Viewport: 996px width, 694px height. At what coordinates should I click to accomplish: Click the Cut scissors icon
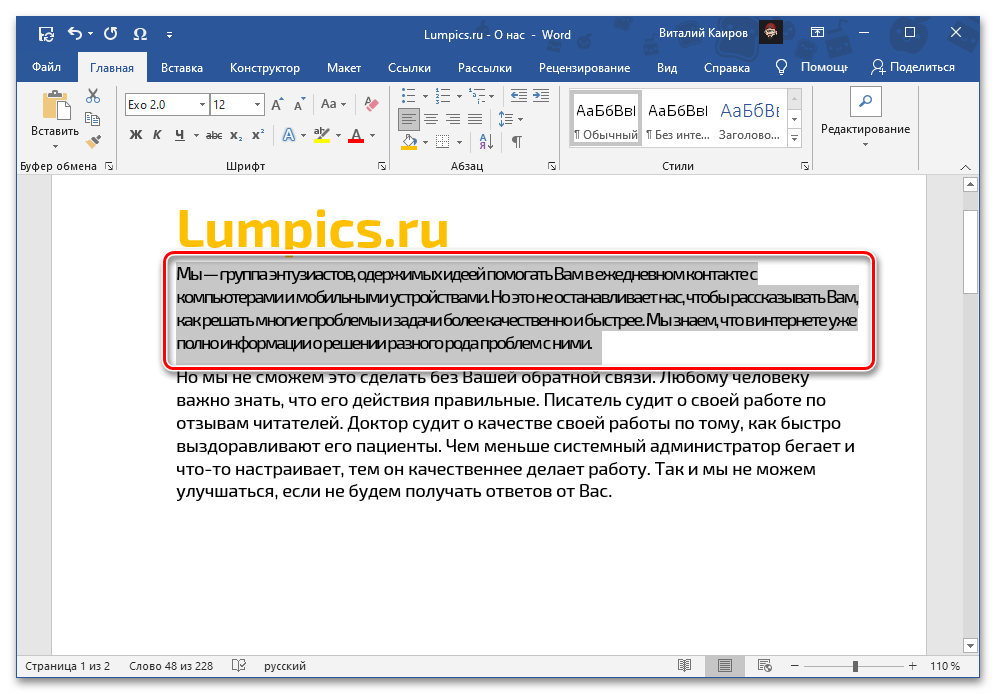pos(93,96)
